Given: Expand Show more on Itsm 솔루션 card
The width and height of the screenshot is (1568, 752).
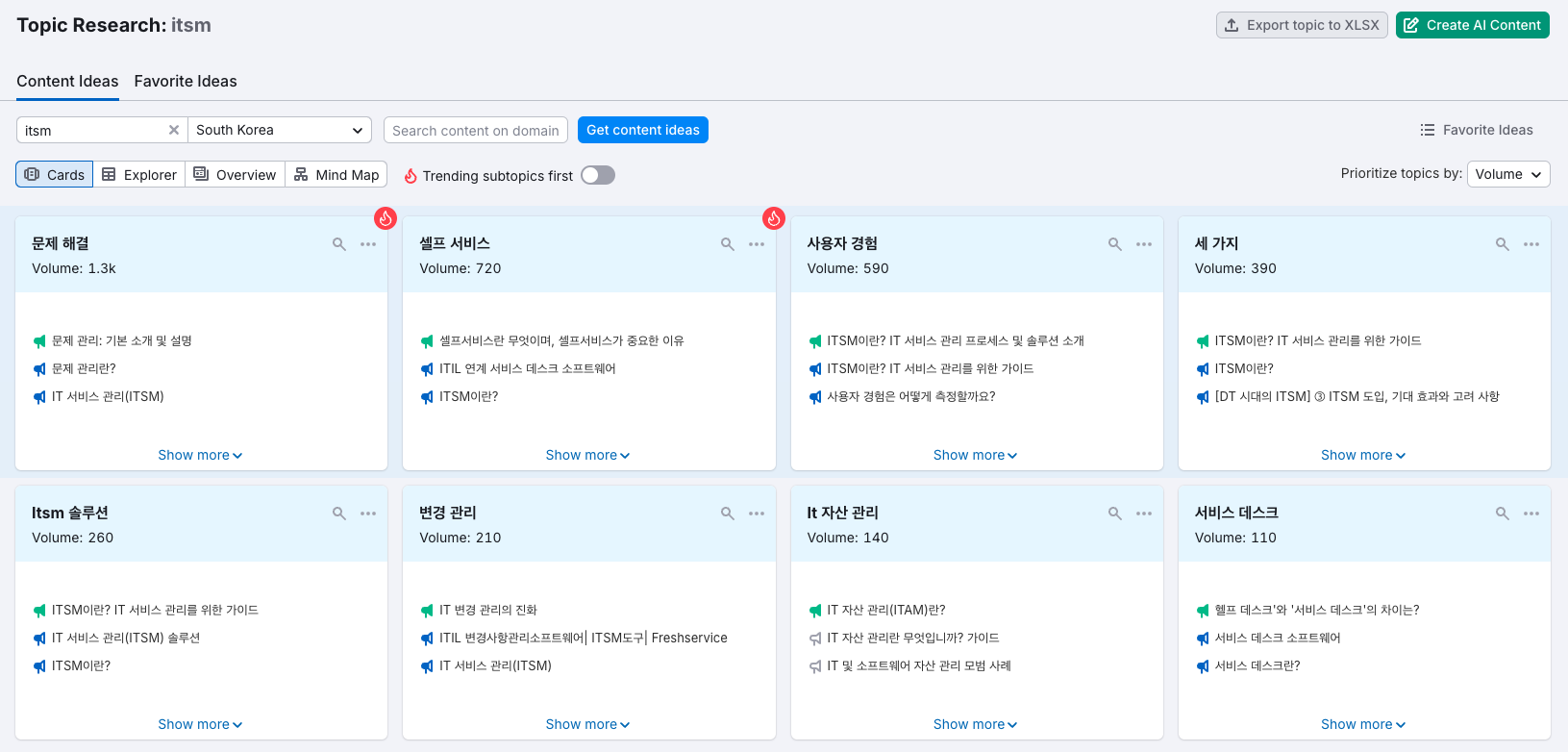Looking at the screenshot, I should coord(200,724).
